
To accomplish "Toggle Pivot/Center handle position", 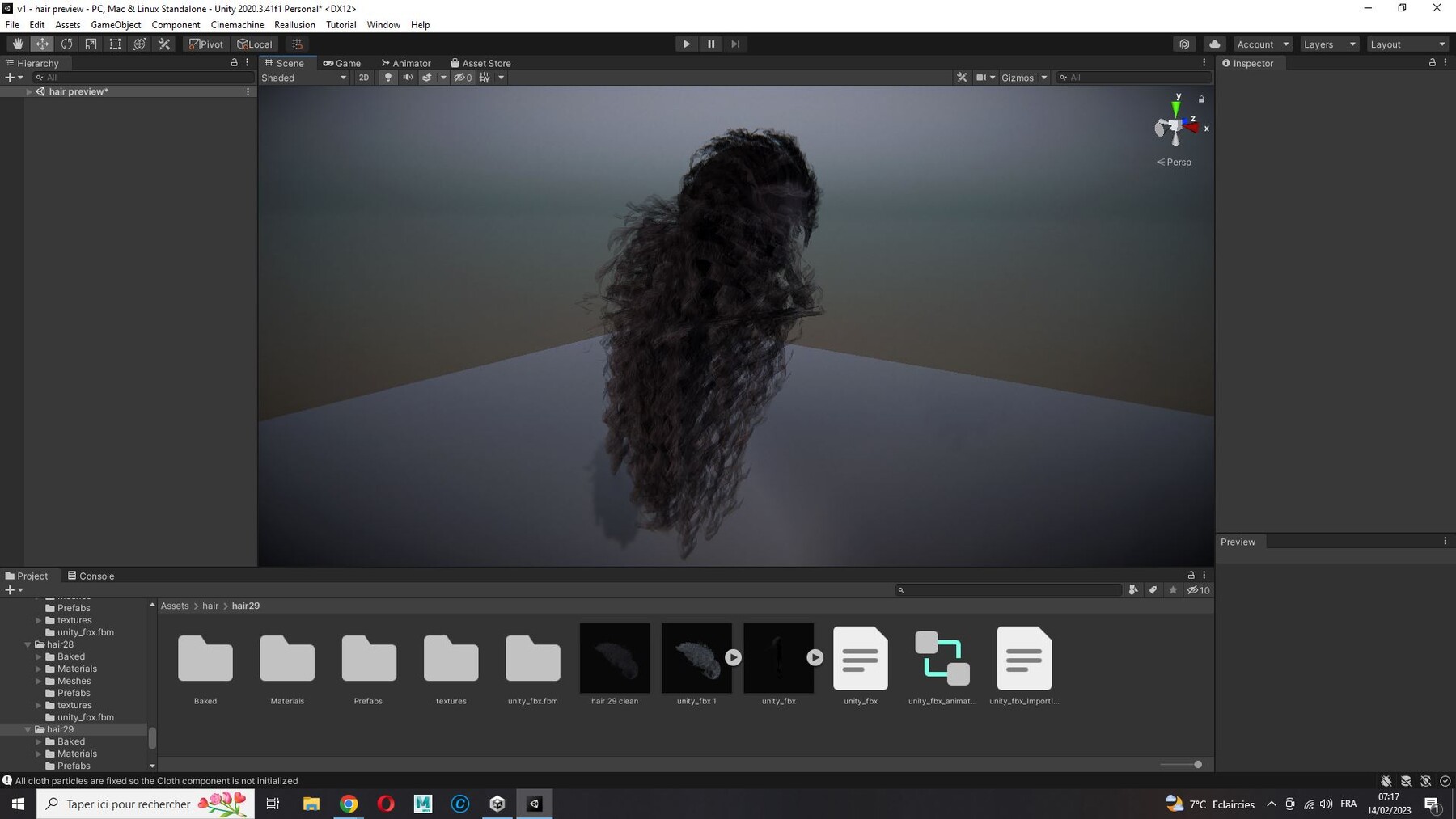I will pos(206,44).
